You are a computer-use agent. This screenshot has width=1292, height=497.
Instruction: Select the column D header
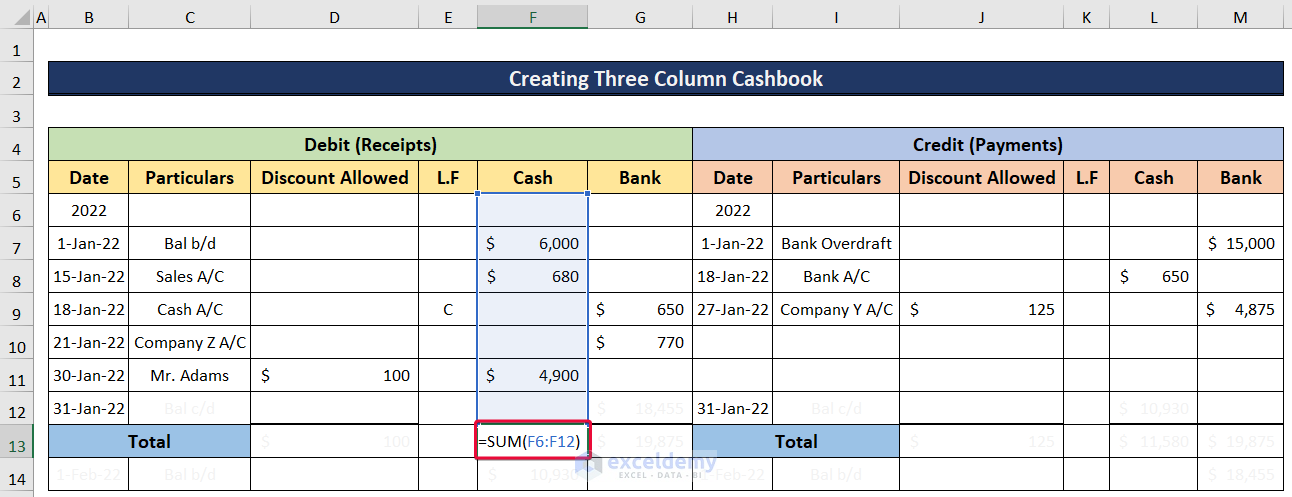click(x=334, y=17)
